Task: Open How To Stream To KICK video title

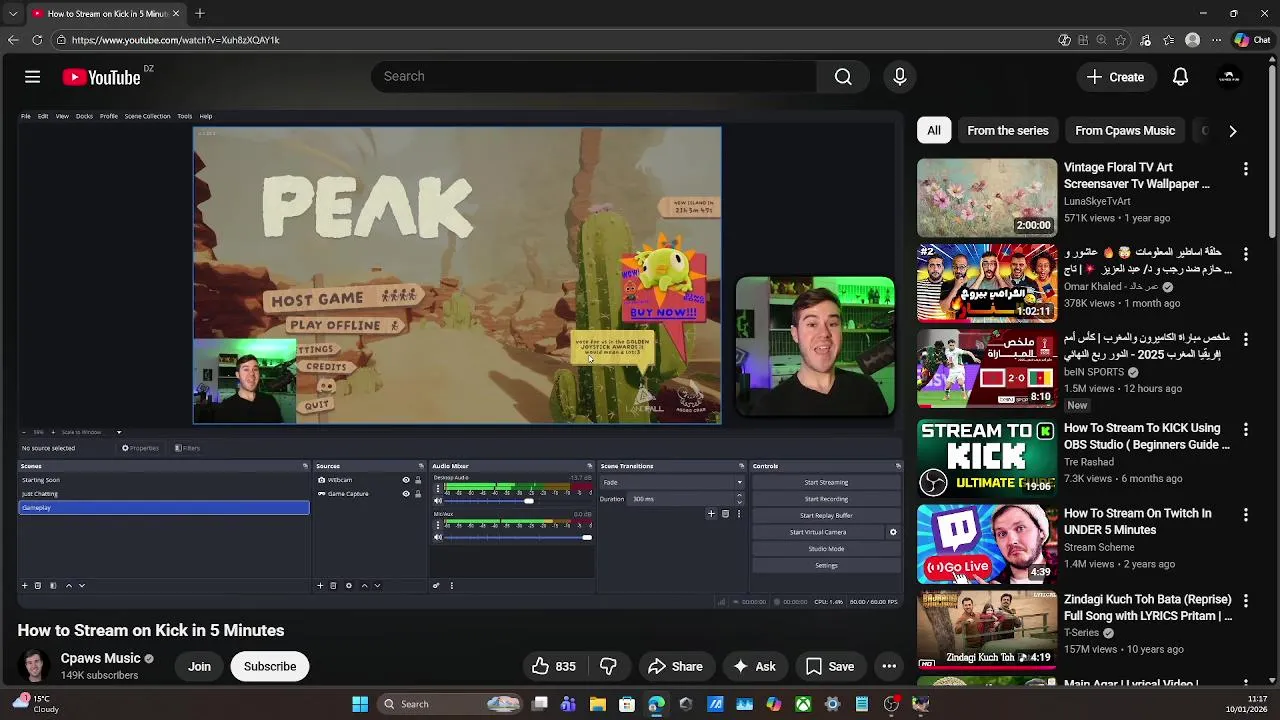Action: 1147,436
